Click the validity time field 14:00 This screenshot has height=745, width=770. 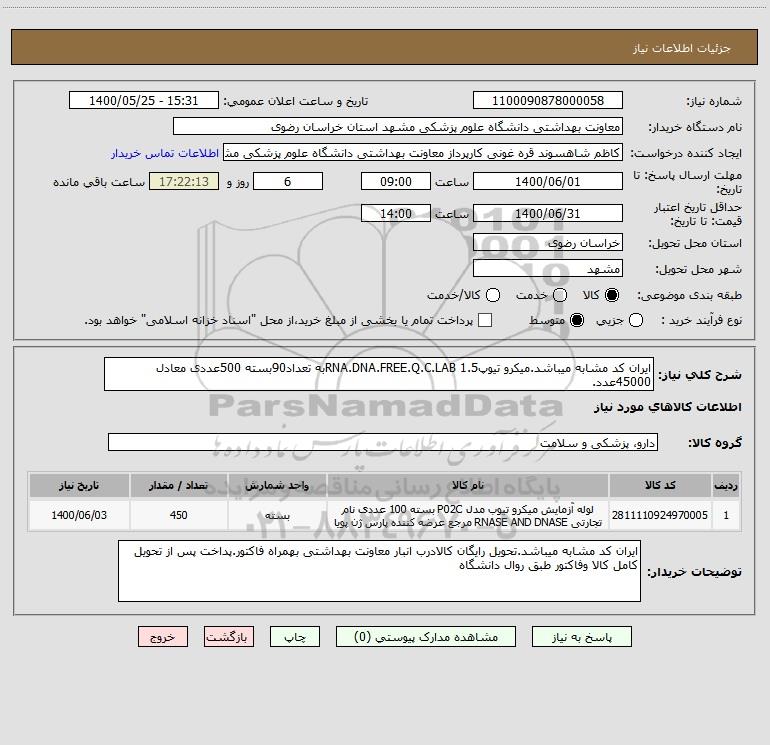(x=396, y=214)
